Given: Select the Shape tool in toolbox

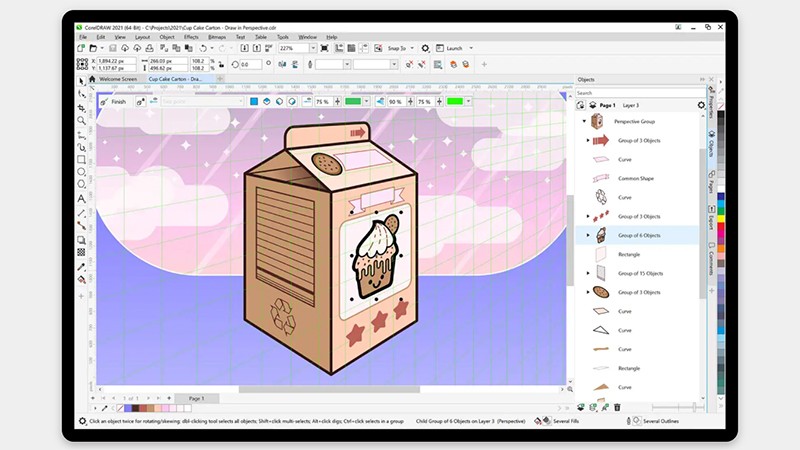Looking at the screenshot, I should click(x=81, y=94).
